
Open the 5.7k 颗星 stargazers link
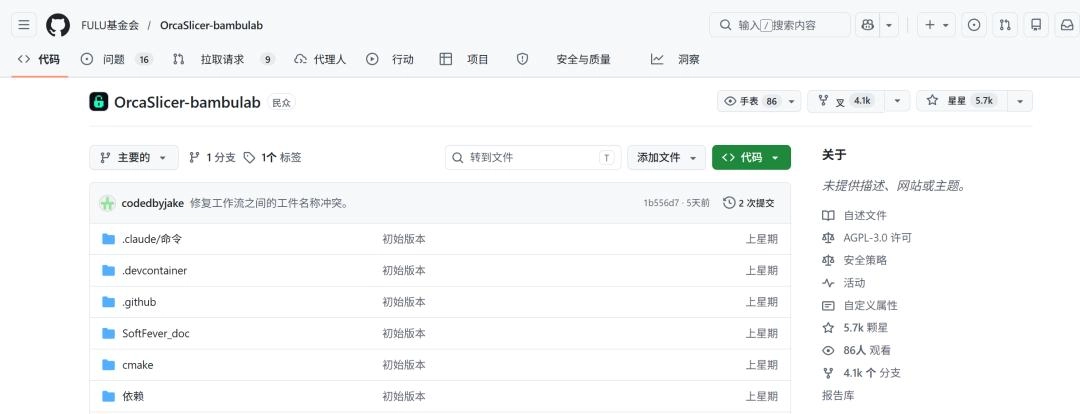[855, 328]
